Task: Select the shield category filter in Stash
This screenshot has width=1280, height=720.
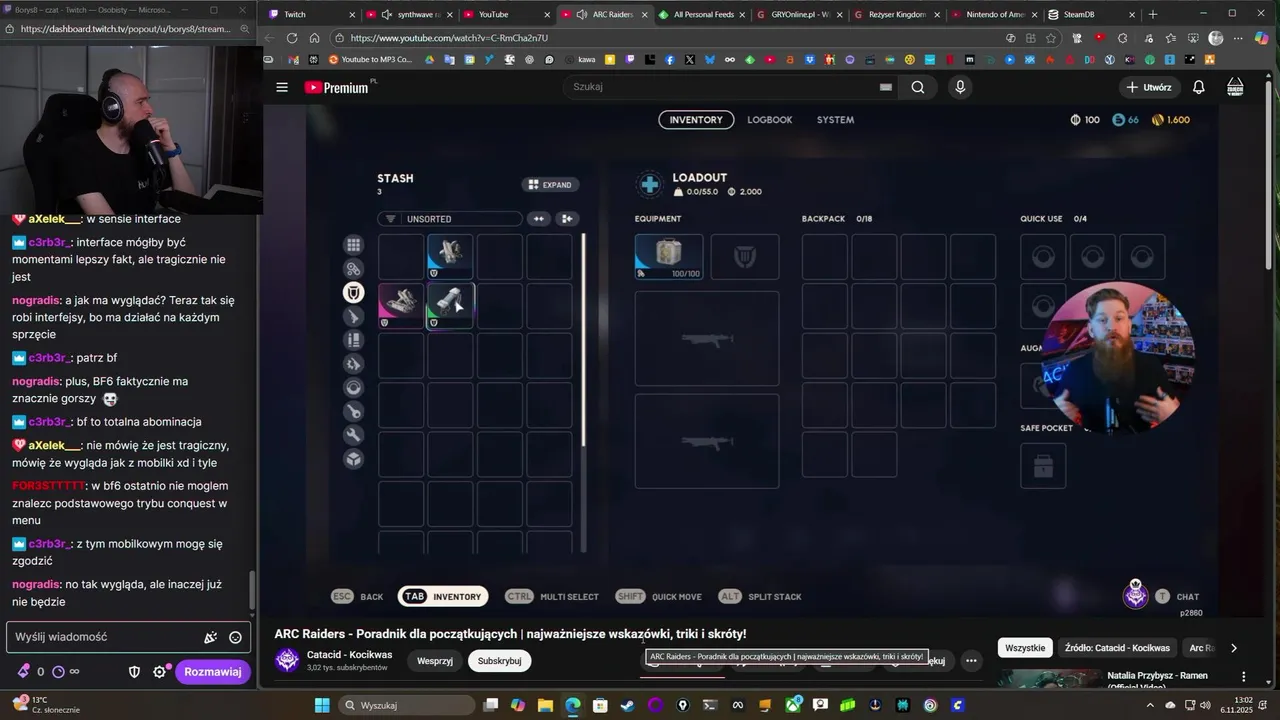Action: [353, 293]
